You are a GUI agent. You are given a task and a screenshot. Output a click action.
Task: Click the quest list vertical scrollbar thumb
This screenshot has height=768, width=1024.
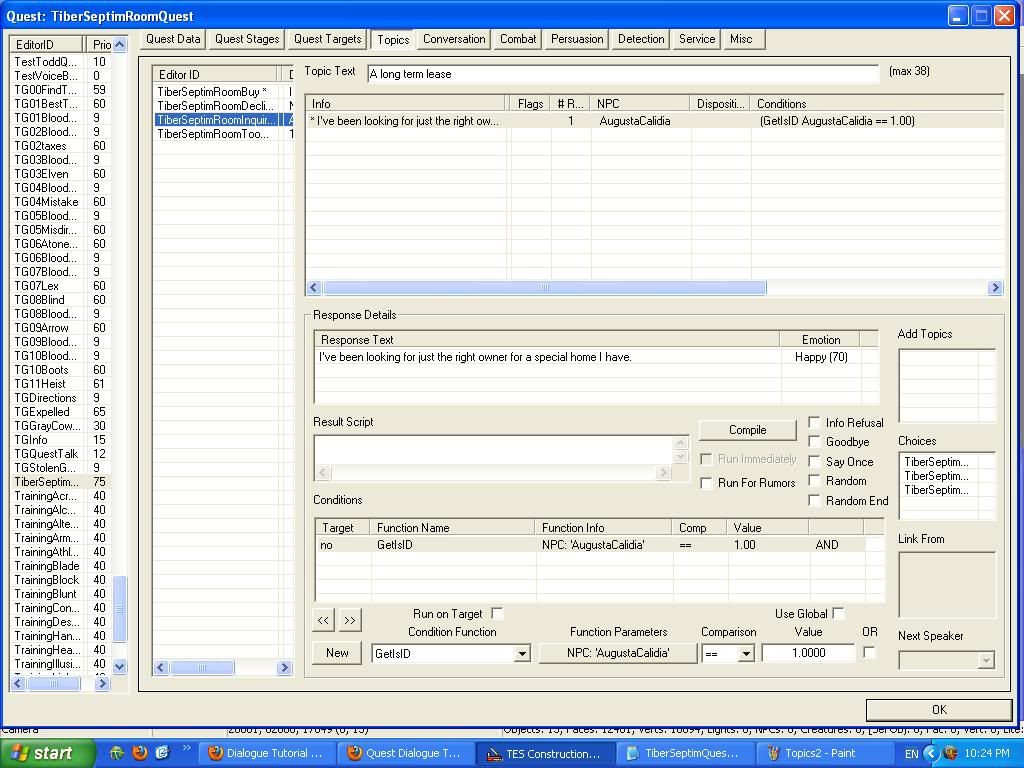120,609
